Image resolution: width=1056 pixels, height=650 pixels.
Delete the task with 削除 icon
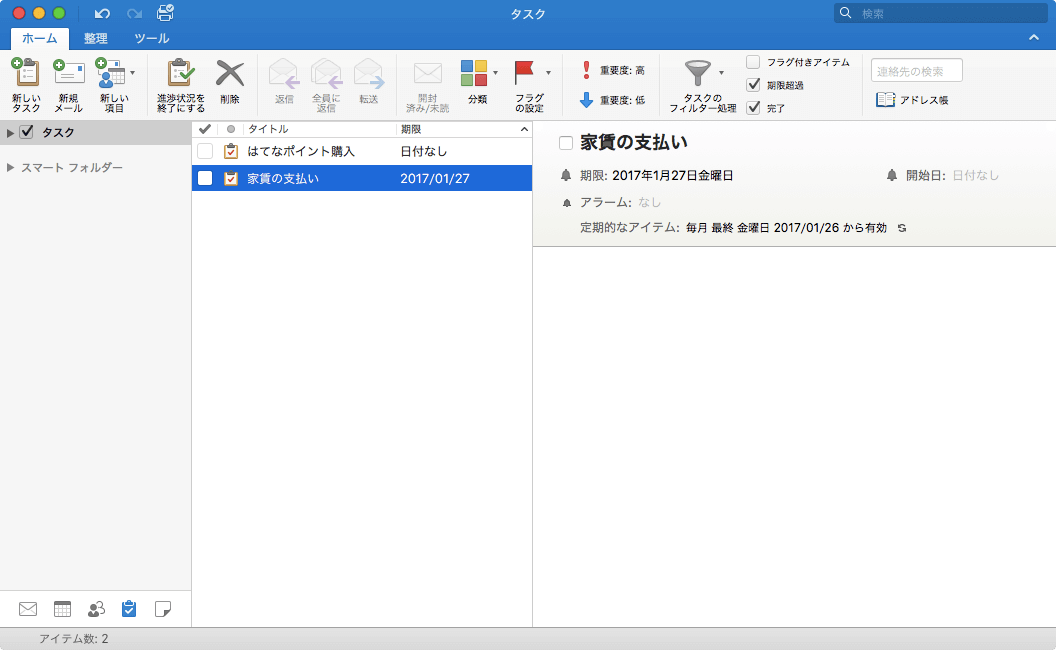[x=230, y=73]
